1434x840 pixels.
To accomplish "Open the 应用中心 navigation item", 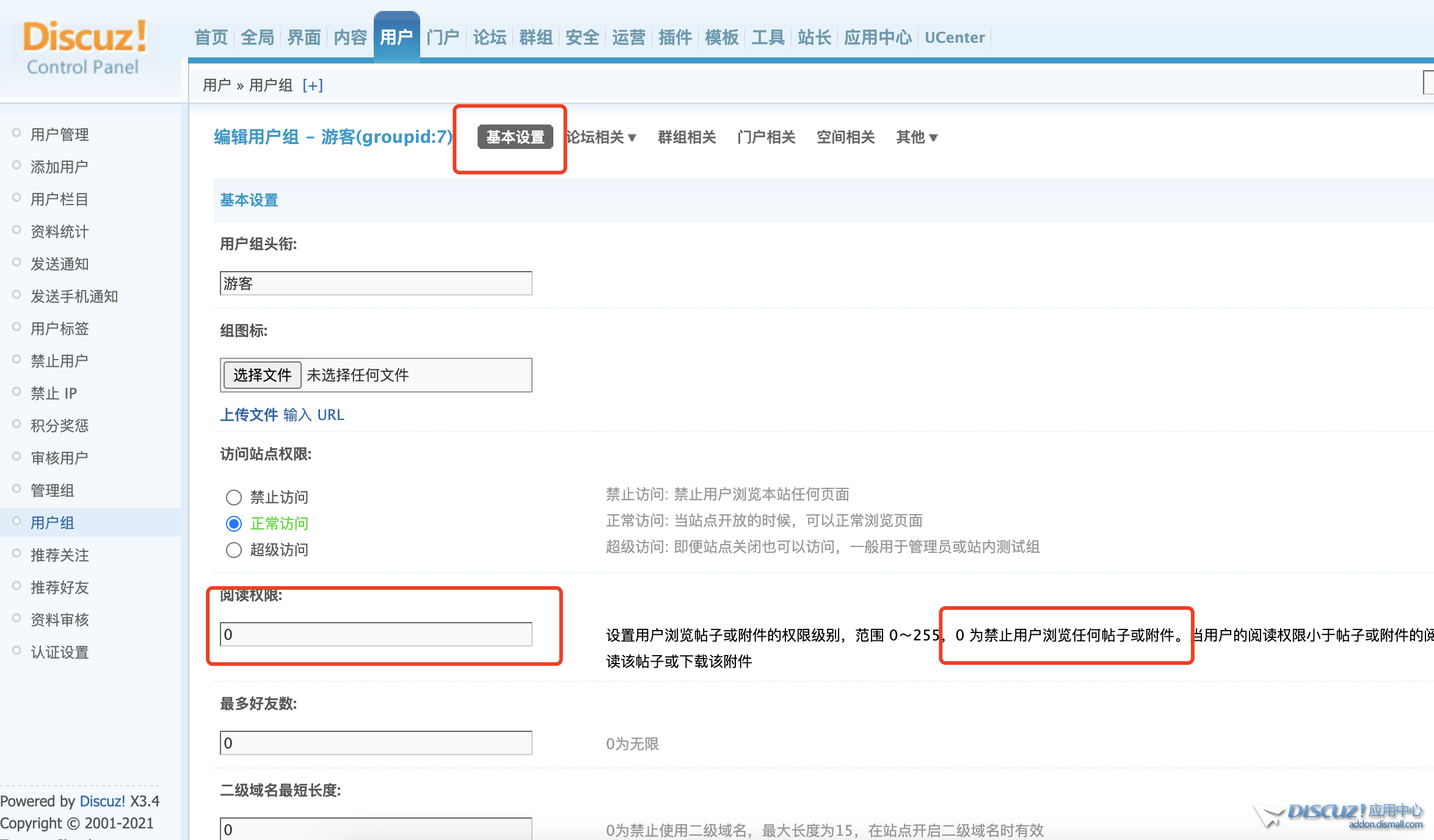I will click(878, 38).
